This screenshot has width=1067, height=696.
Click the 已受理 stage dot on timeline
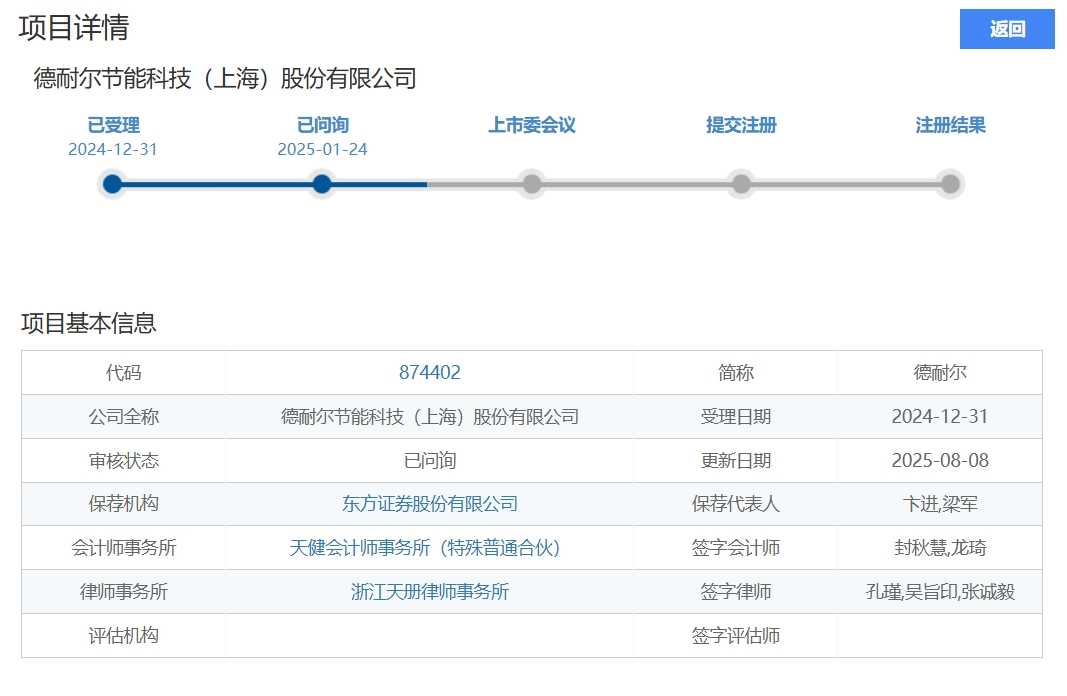tap(113, 184)
